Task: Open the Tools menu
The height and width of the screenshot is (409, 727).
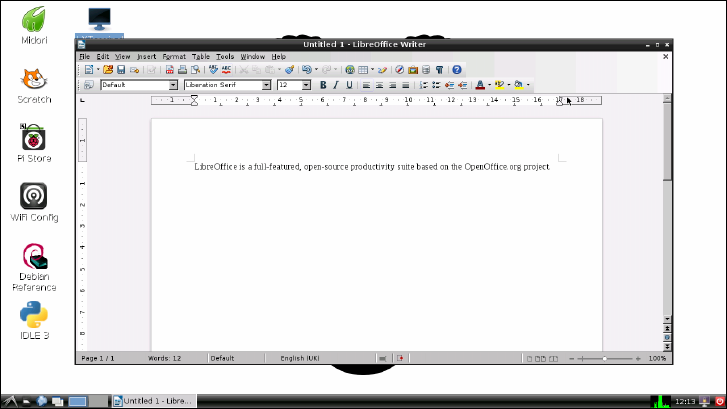Action: pos(225,57)
